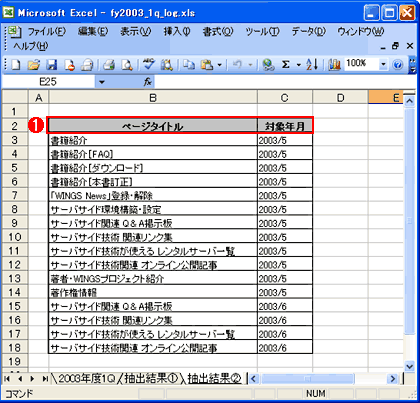This screenshot has height=403, width=420.
Task: Click the horizontal scrollbar thumb
Action: (307, 379)
